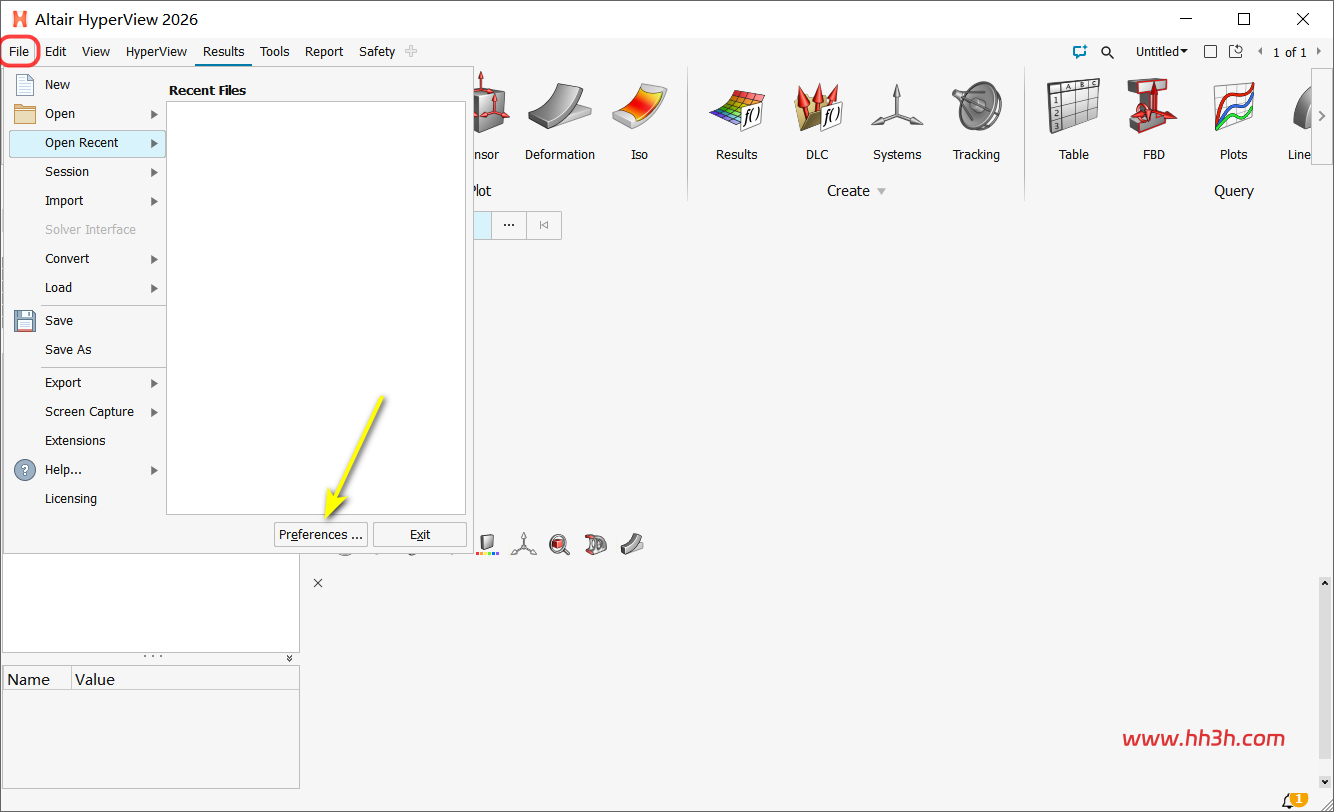Image resolution: width=1334 pixels, height=812 pixels.
Task: Expand the Untitled page dropdown
Action: point(1161,52)
